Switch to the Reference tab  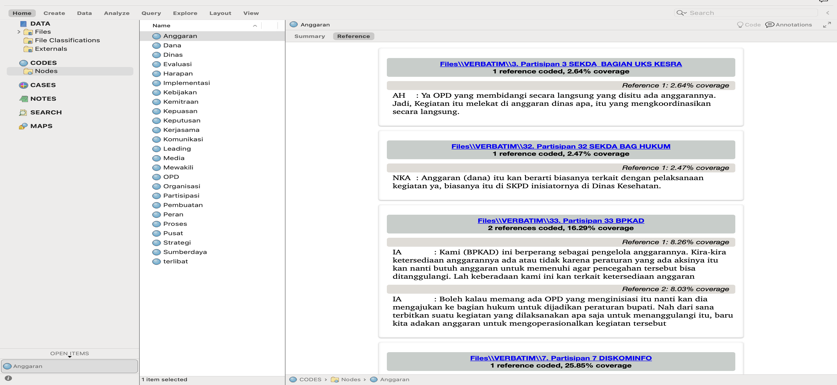pos(353,36)
